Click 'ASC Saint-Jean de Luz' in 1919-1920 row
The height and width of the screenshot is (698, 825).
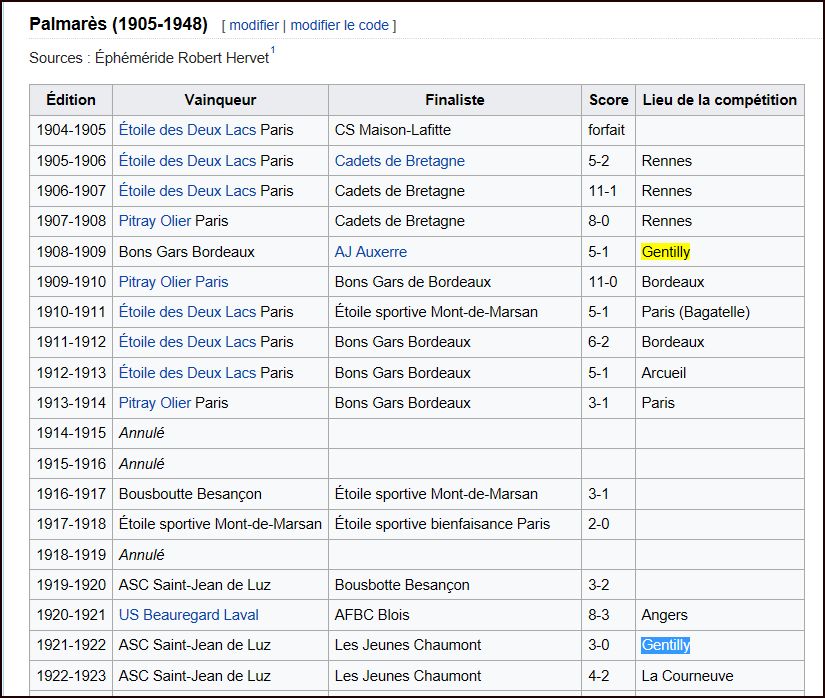pos(195,585)
